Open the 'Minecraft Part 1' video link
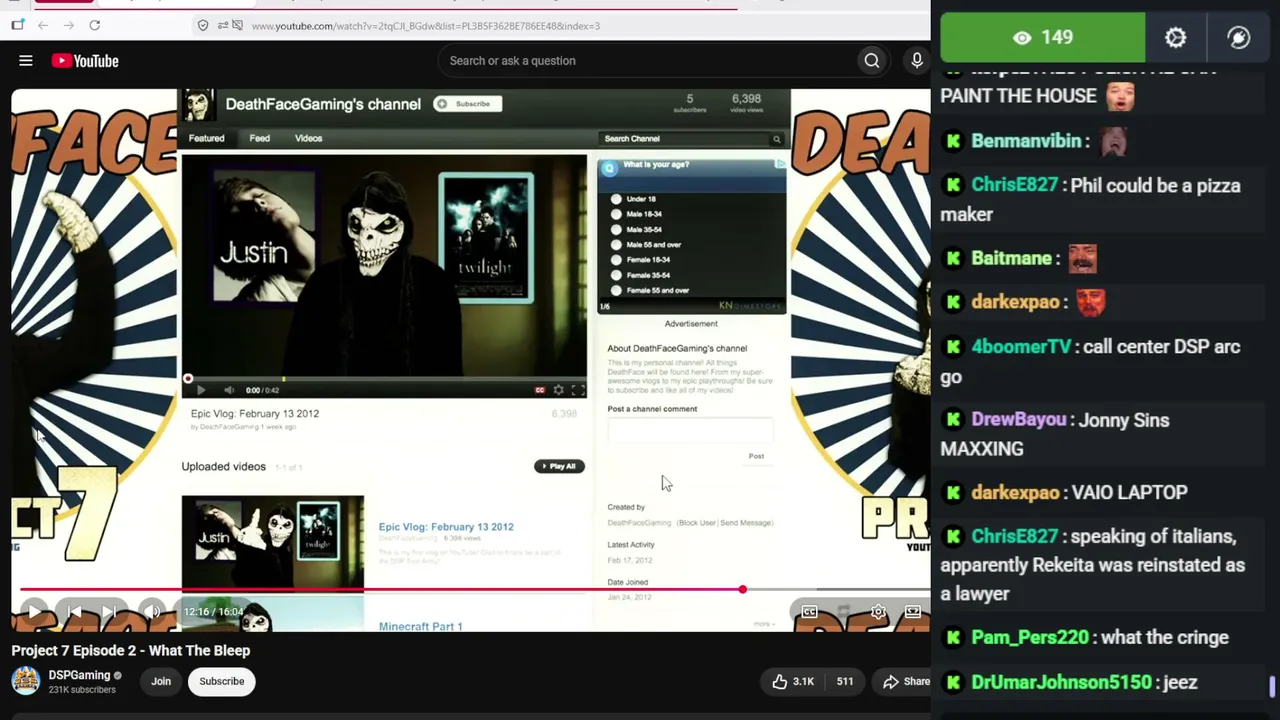 tap(420, 626)
